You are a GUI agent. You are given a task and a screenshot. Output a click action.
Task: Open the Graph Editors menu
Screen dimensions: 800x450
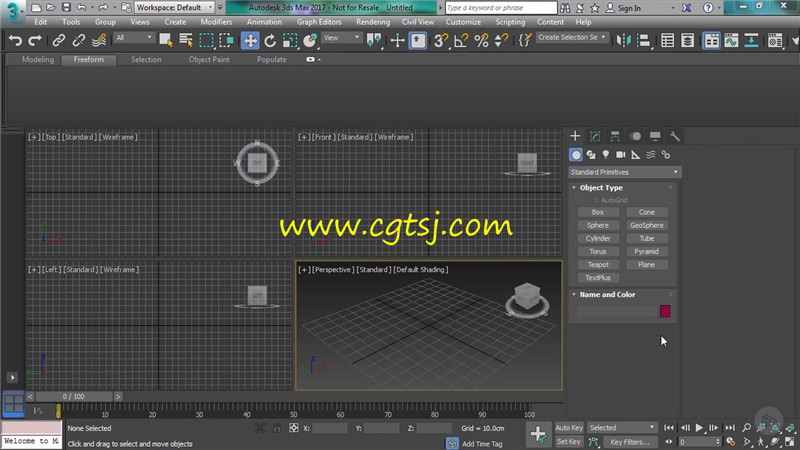[x=319, y=22]
